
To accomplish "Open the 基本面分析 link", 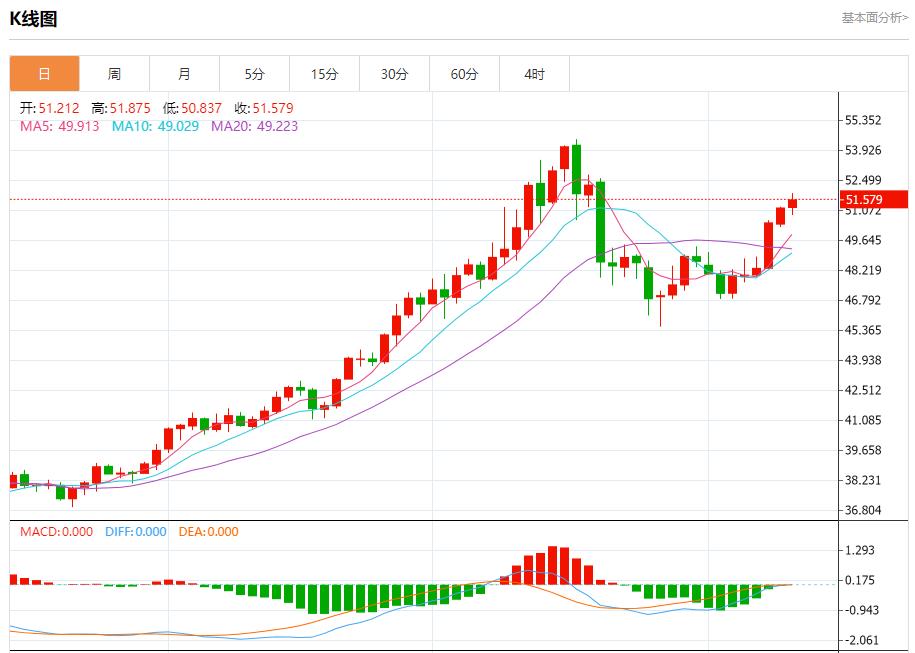I will 874,17.
